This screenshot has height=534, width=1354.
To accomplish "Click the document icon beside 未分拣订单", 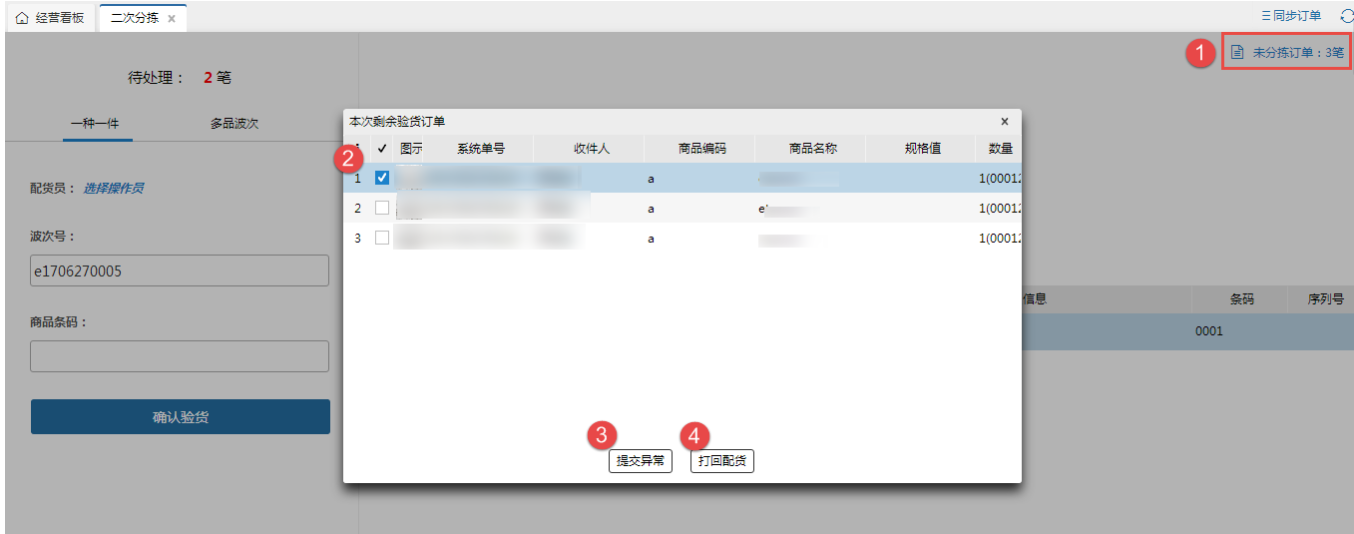I will pos(1237,52).
